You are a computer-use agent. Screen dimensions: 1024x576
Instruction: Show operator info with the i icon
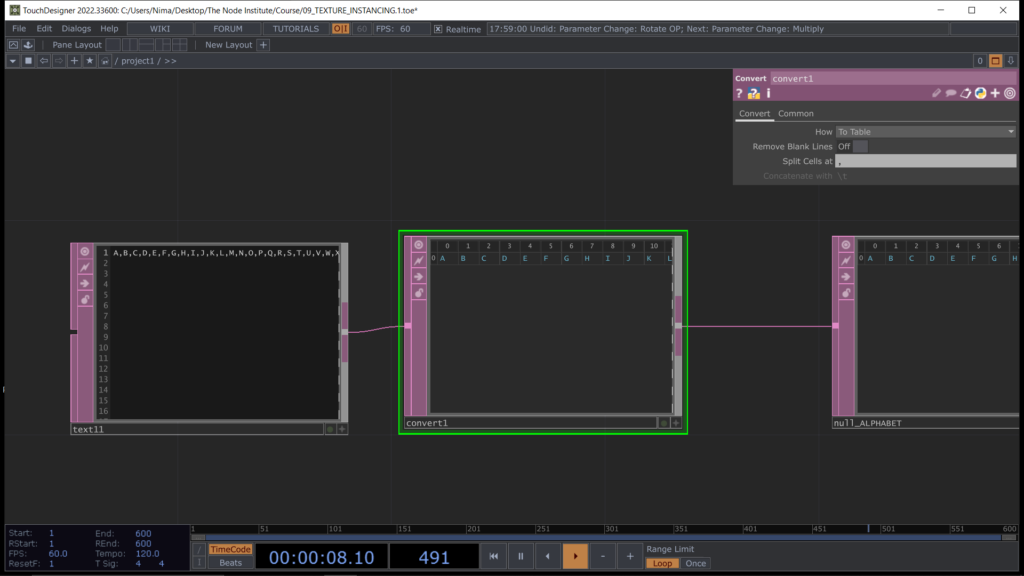coord(769,93)
